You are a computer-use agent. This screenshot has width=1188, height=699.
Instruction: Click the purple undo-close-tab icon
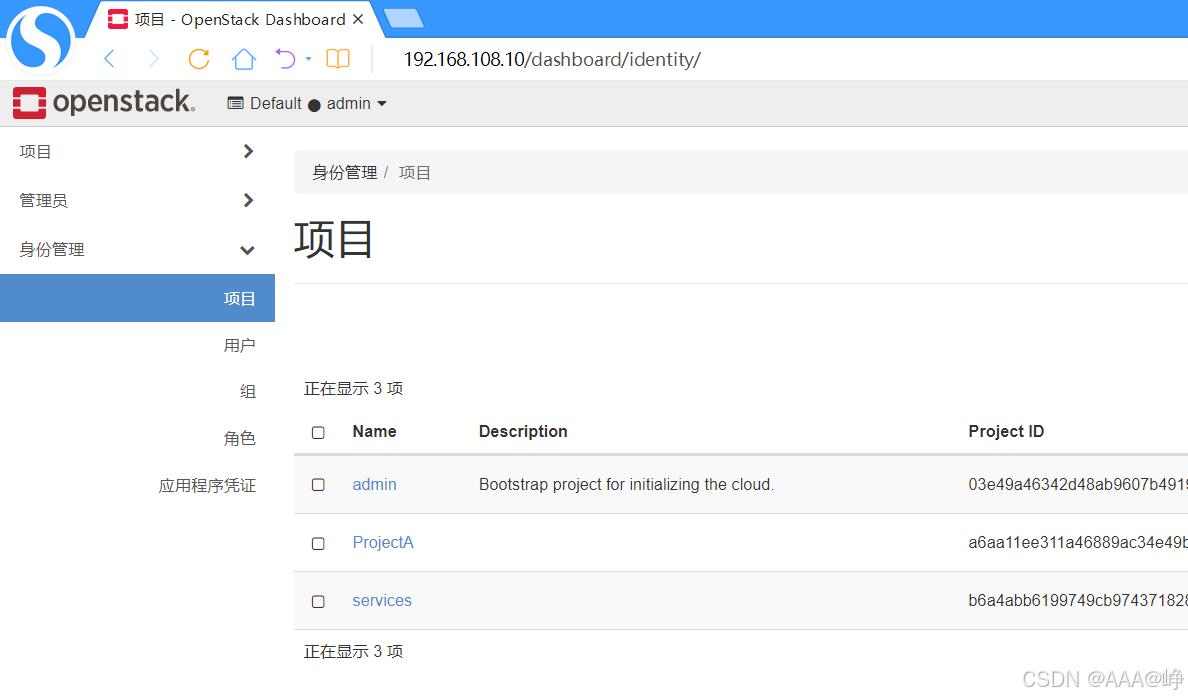point(285,58)
